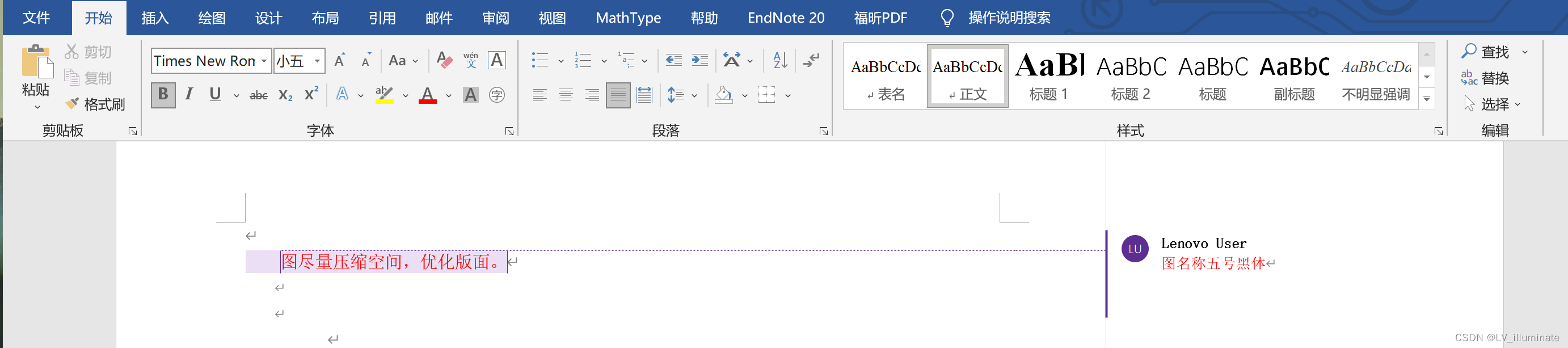The image size is (1568, 348).
Task: Activate the Format Painter (格式刷)
Action: coord(95,104)
